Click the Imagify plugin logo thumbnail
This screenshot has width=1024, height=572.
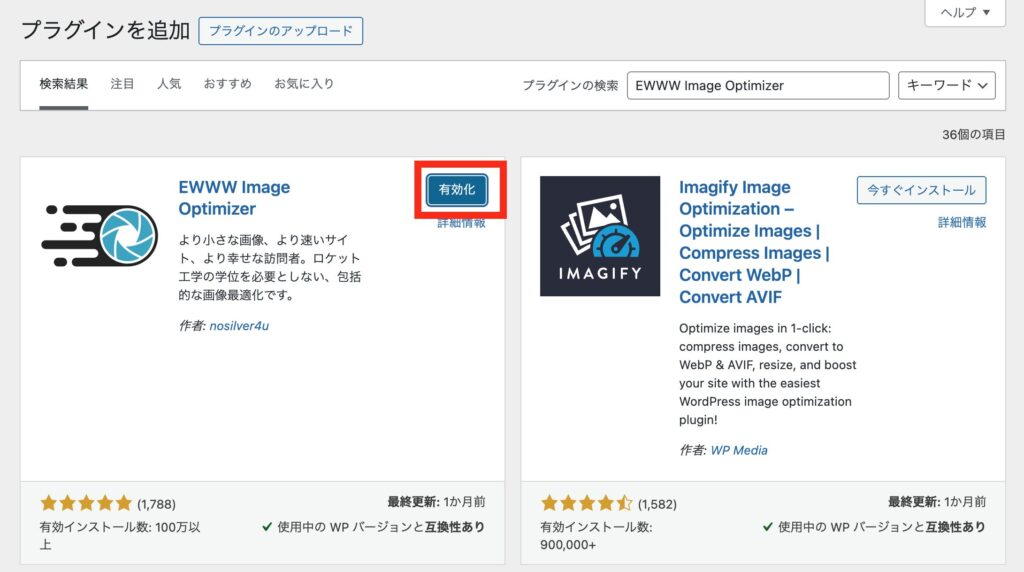point(600,236)
